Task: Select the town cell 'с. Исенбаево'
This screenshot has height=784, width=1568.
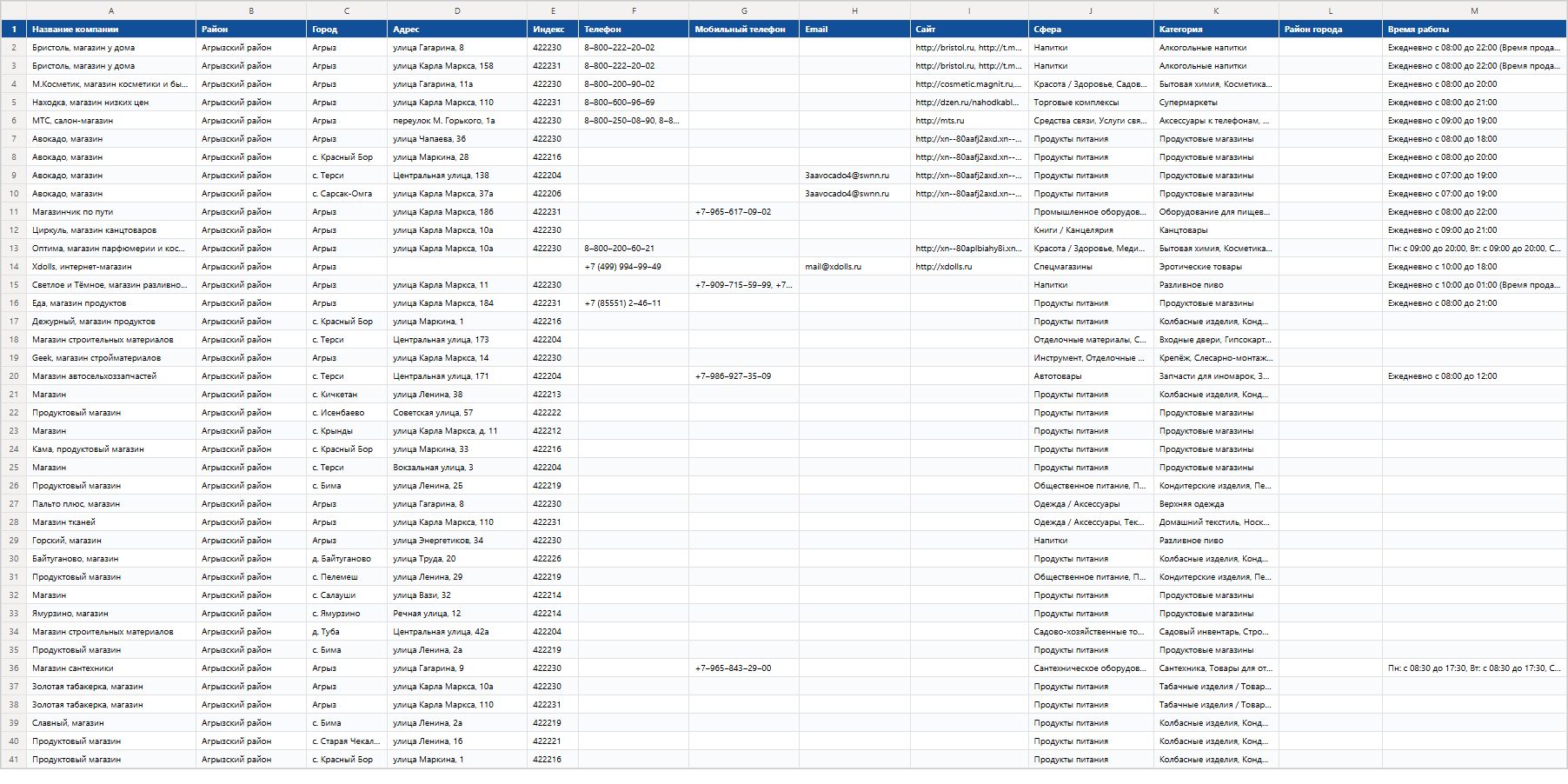Action: (x=347, y=413)
